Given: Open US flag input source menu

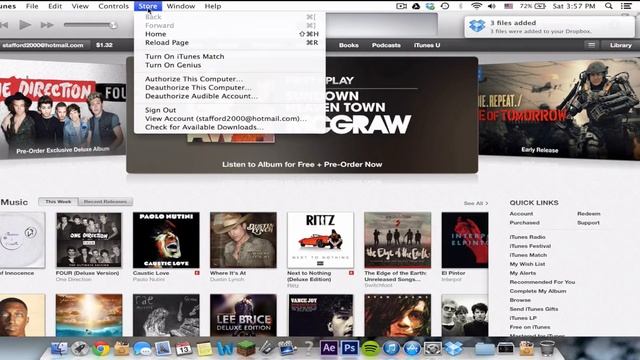Looking at the screenshot, I should pos(509,6).
